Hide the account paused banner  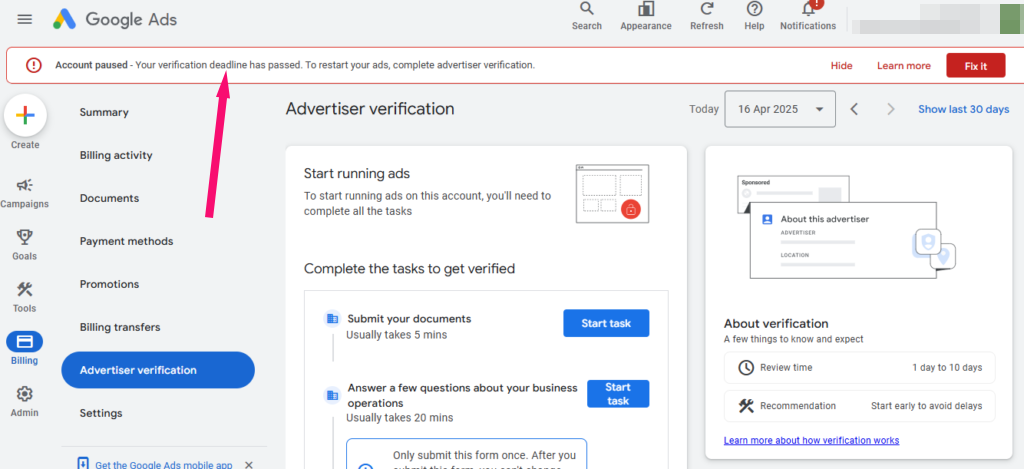(x=841, y=65)
